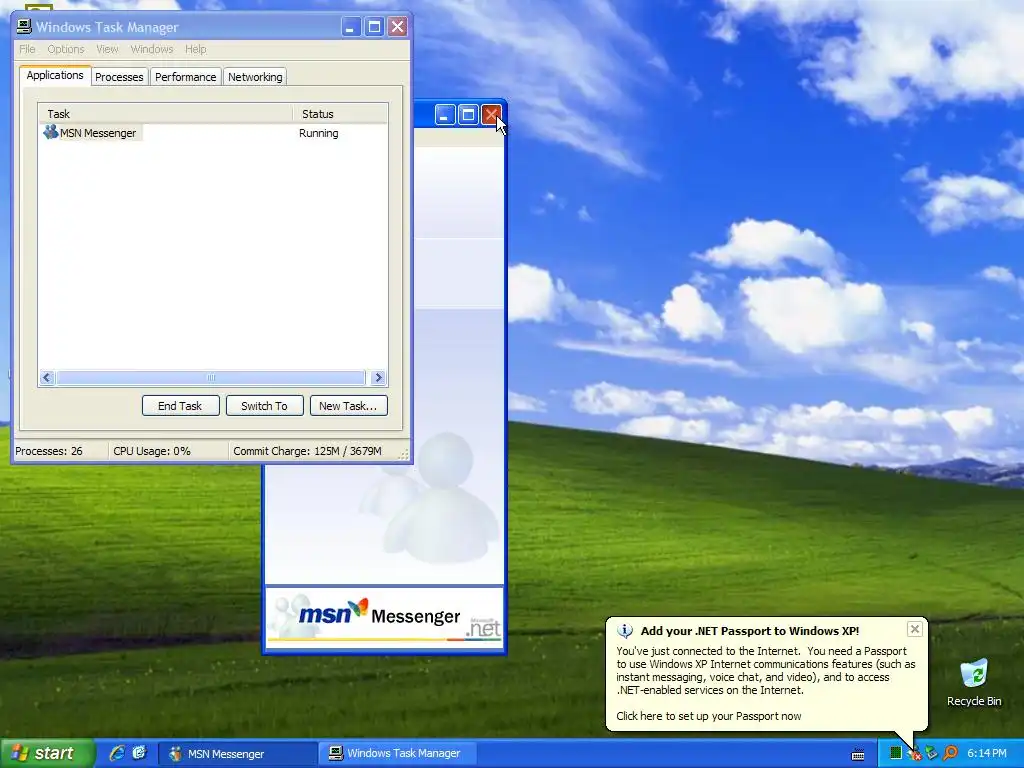The height and width of the screenshot is (768, 1024).
Task: Click the New Task... button
Action: click(x=348, y=406)
